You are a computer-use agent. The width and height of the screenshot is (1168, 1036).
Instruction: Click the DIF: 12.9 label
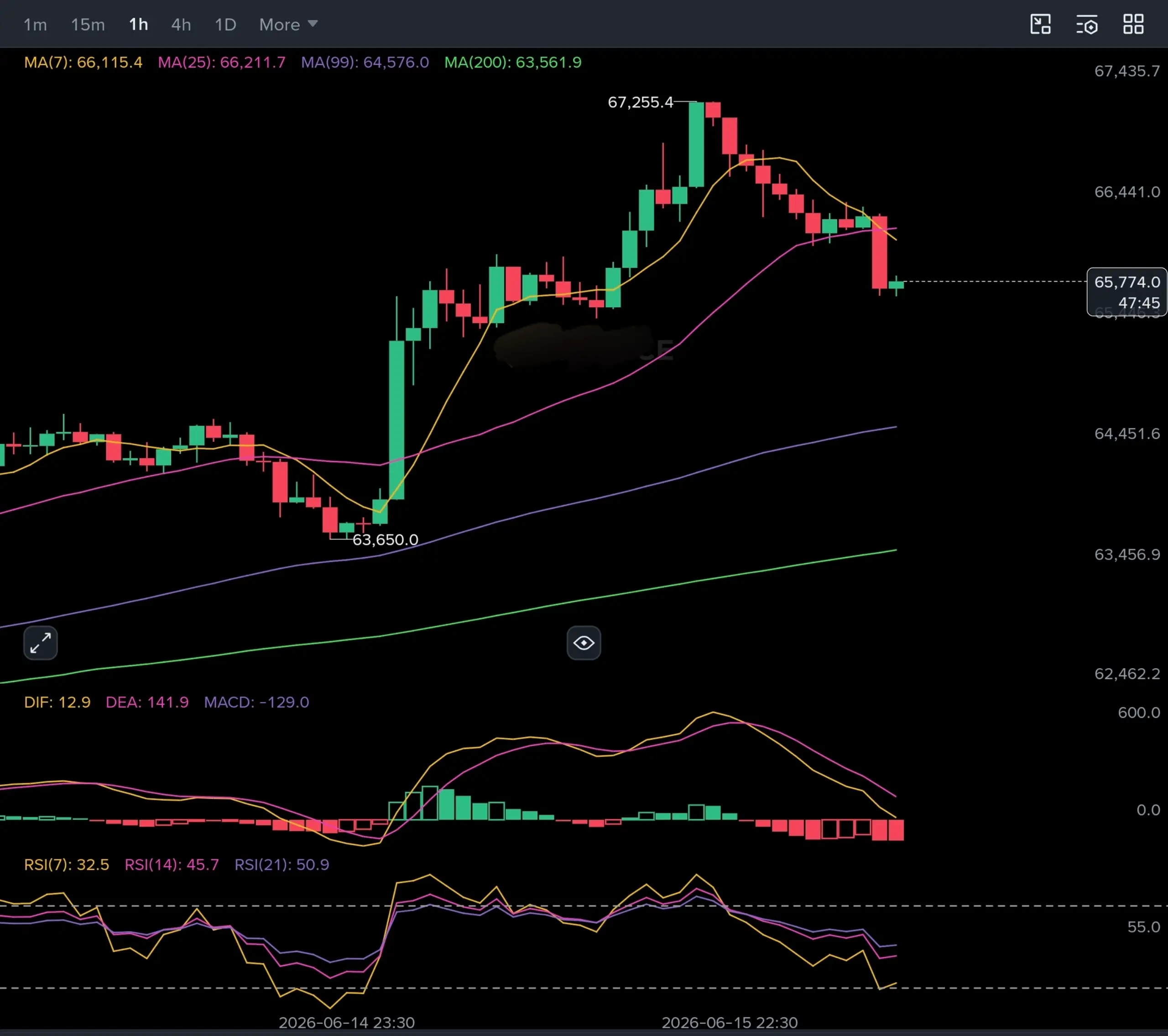57,702
